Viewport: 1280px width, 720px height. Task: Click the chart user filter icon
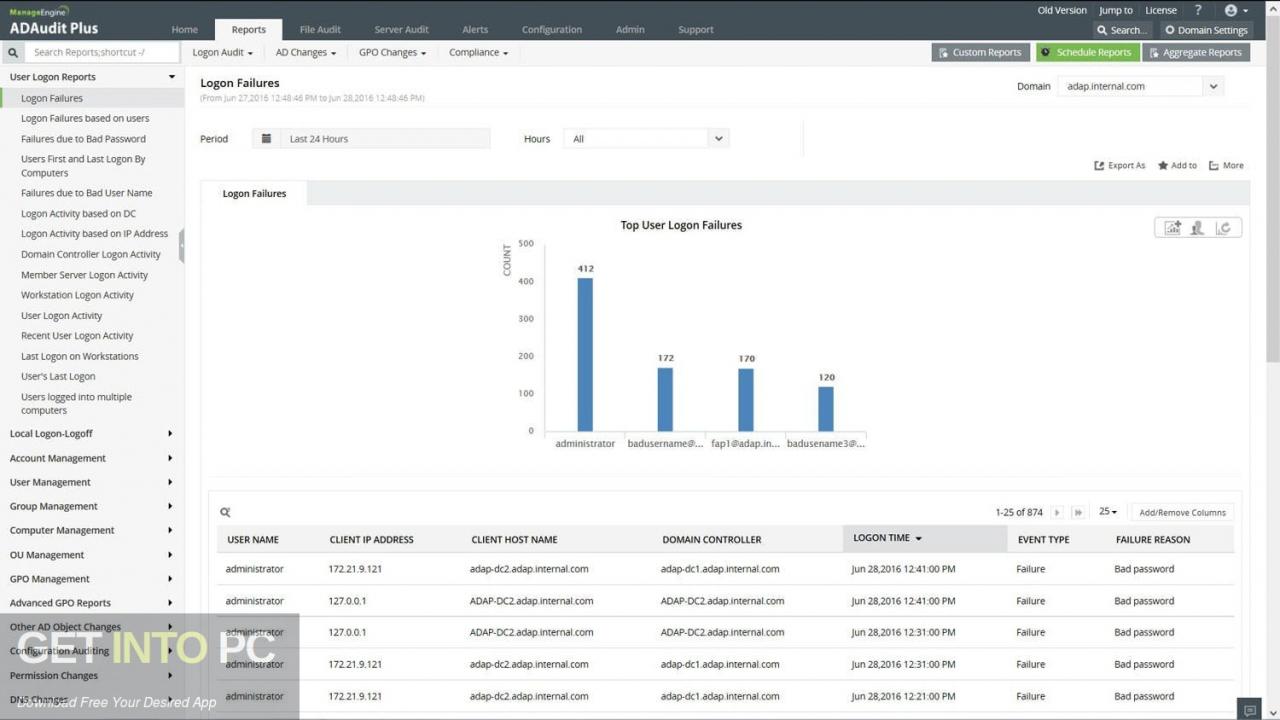[x=1197, y=228]
